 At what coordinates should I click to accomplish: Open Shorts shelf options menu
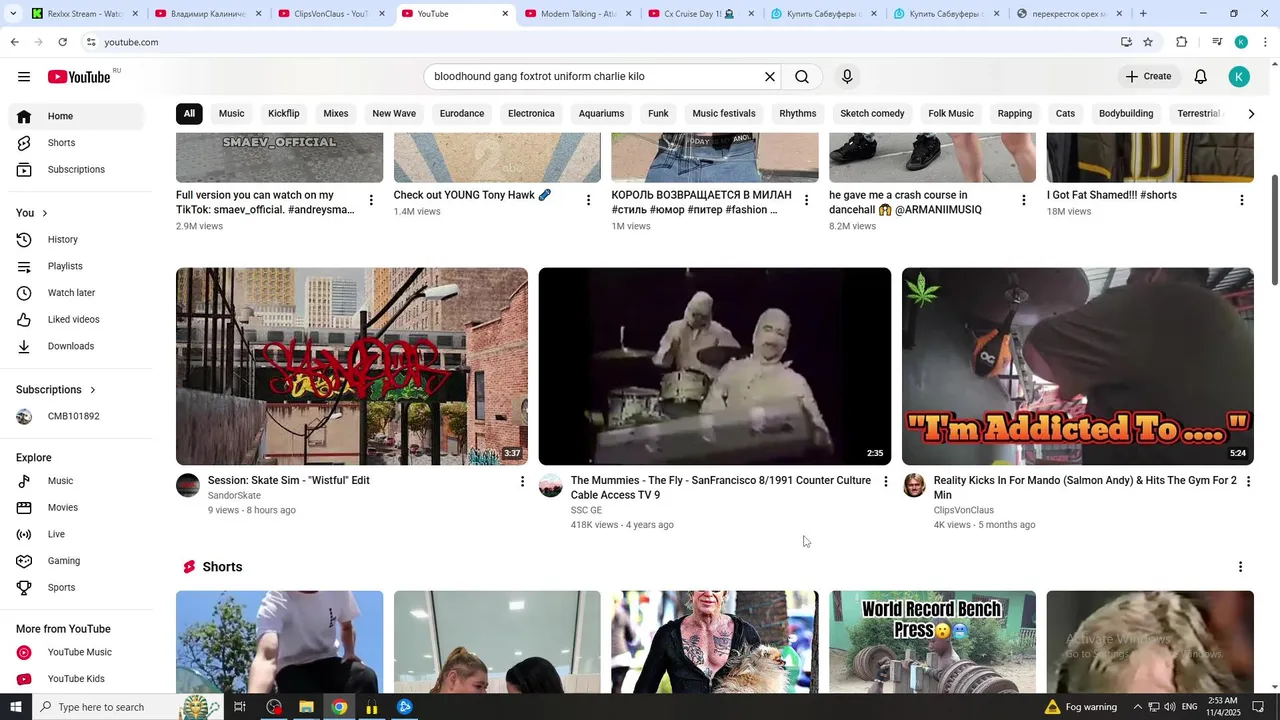1241,567
